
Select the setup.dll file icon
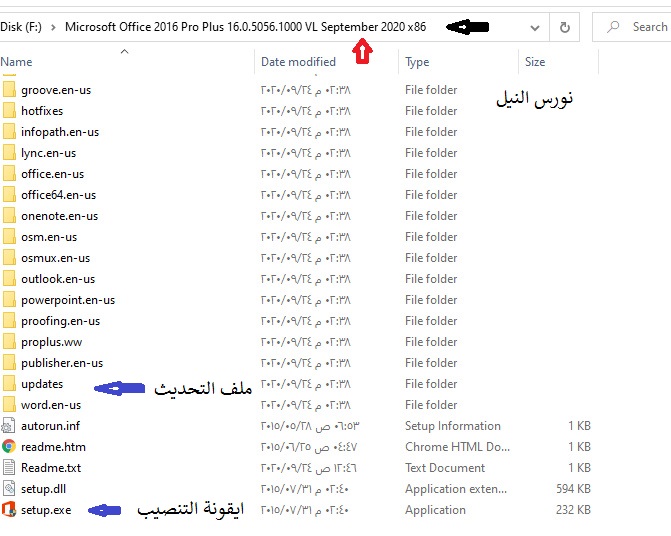[x=9, y=489]
